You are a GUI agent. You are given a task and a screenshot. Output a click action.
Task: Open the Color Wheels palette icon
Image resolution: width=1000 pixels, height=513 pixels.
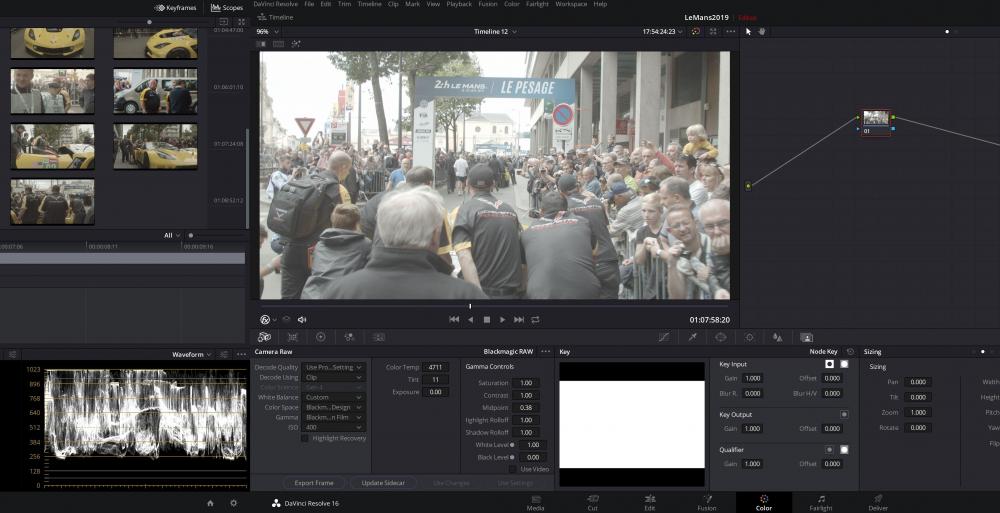pos(321,337)
